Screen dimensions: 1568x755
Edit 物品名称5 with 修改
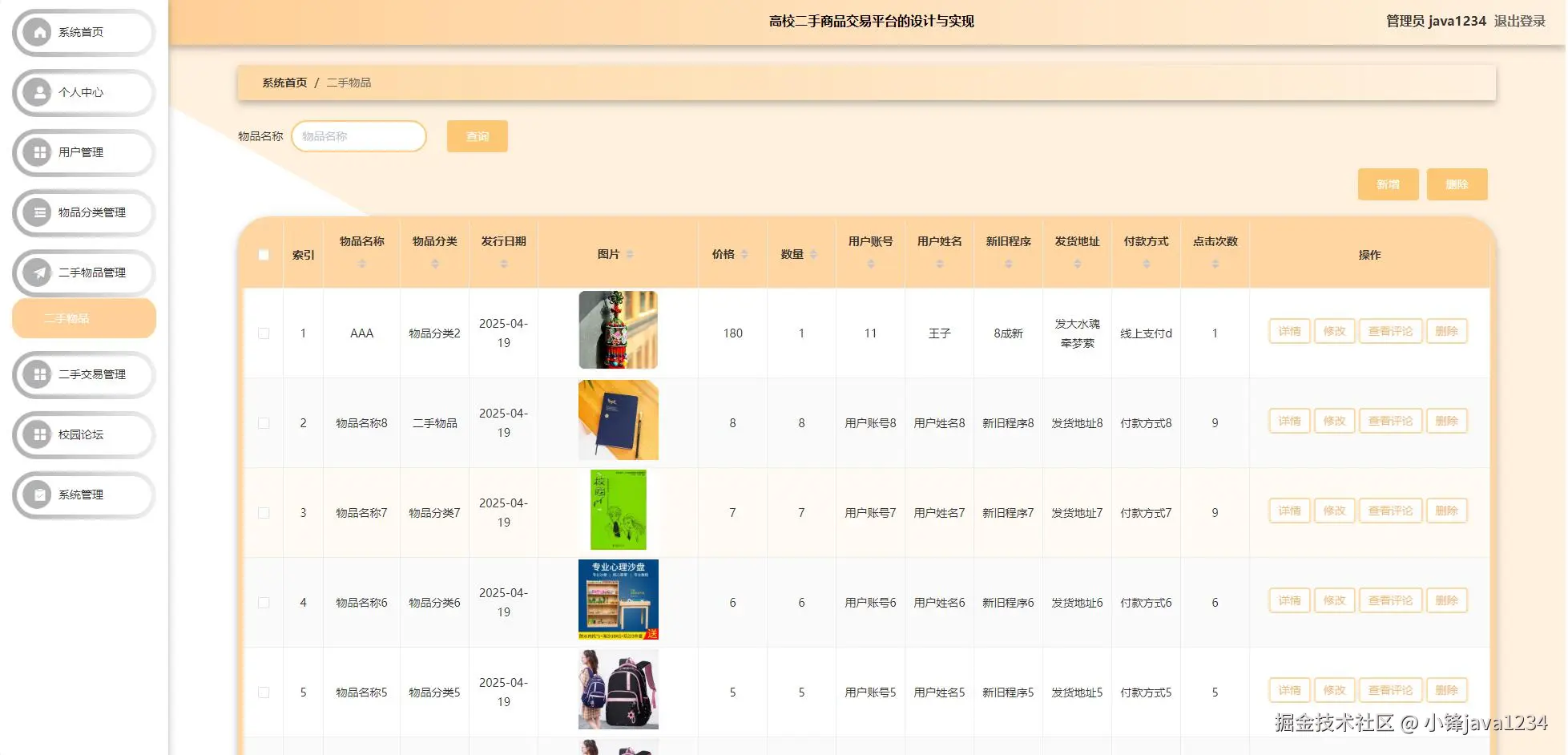[1335, 690]
